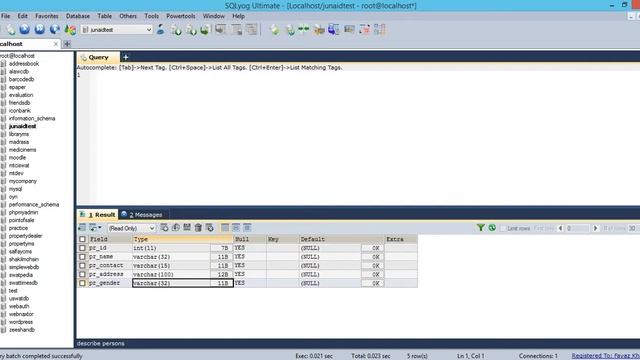Sort by the Default column header

click(341, 239)
